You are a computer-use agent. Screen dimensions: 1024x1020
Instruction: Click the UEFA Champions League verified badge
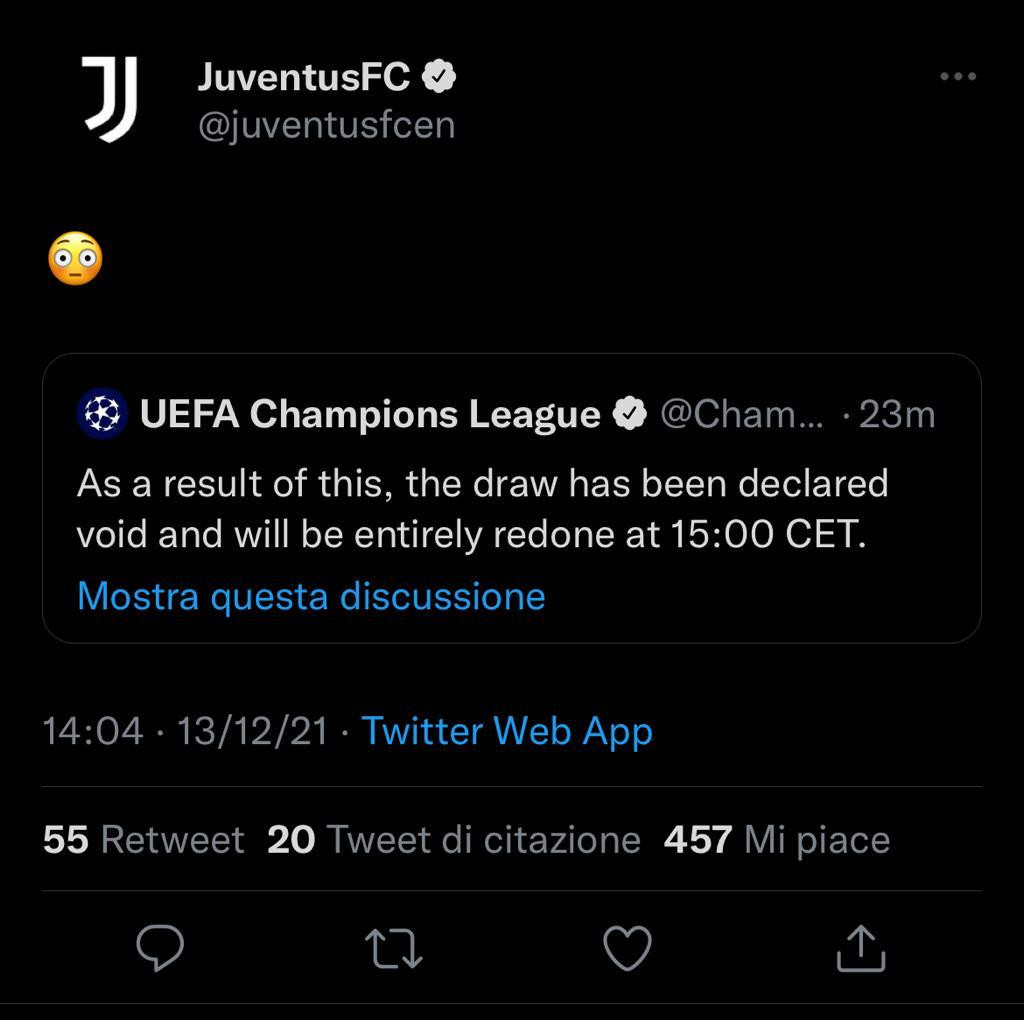tap(629, 414)
